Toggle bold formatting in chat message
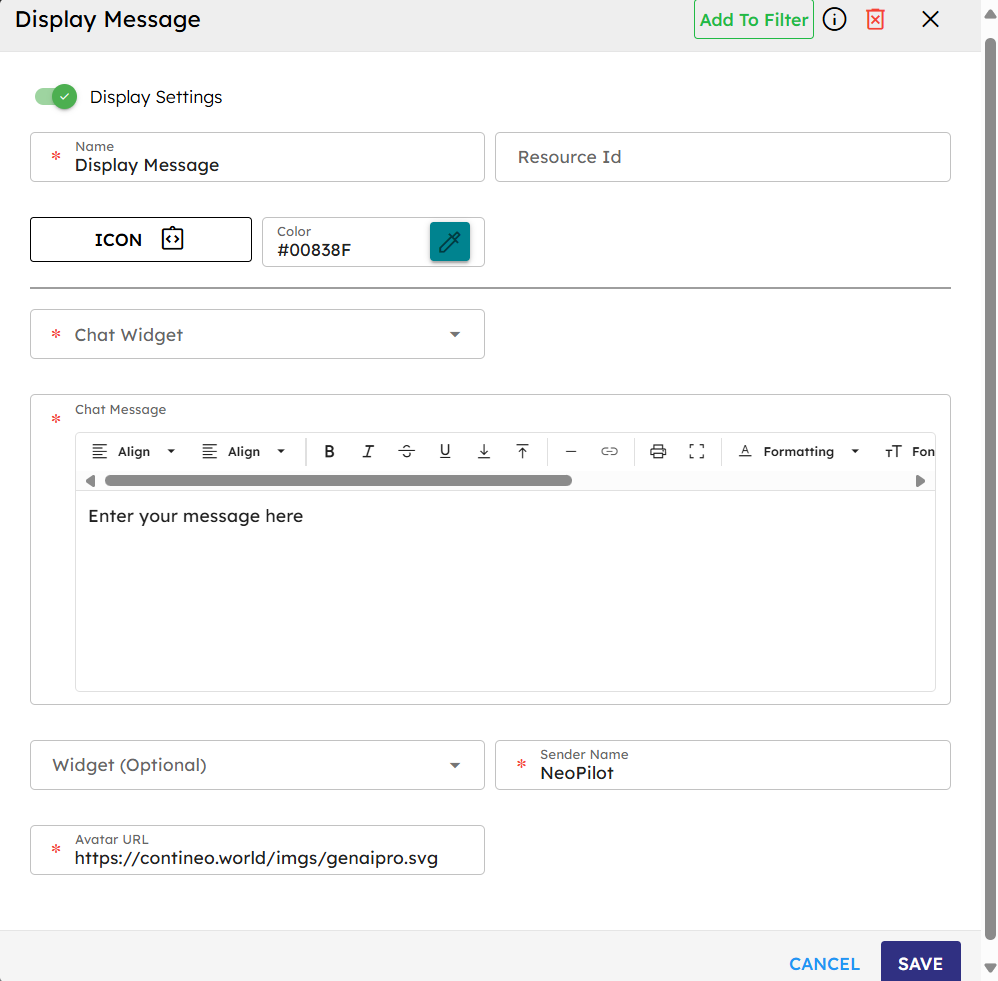Image resolution: width=998 pixels, height=981 pixels. point(329,452)
